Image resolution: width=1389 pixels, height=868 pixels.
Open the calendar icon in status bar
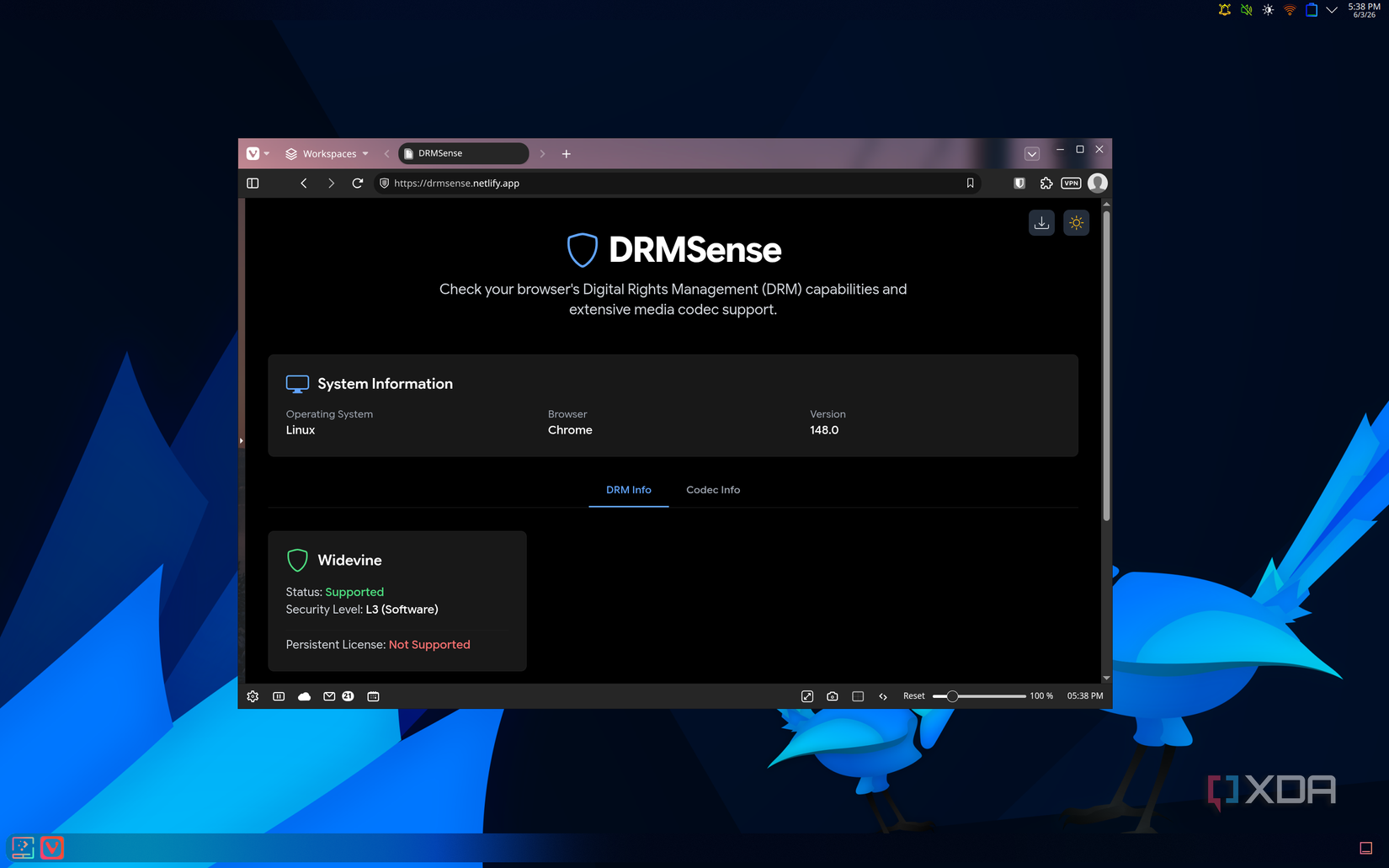tap(374, 696)
